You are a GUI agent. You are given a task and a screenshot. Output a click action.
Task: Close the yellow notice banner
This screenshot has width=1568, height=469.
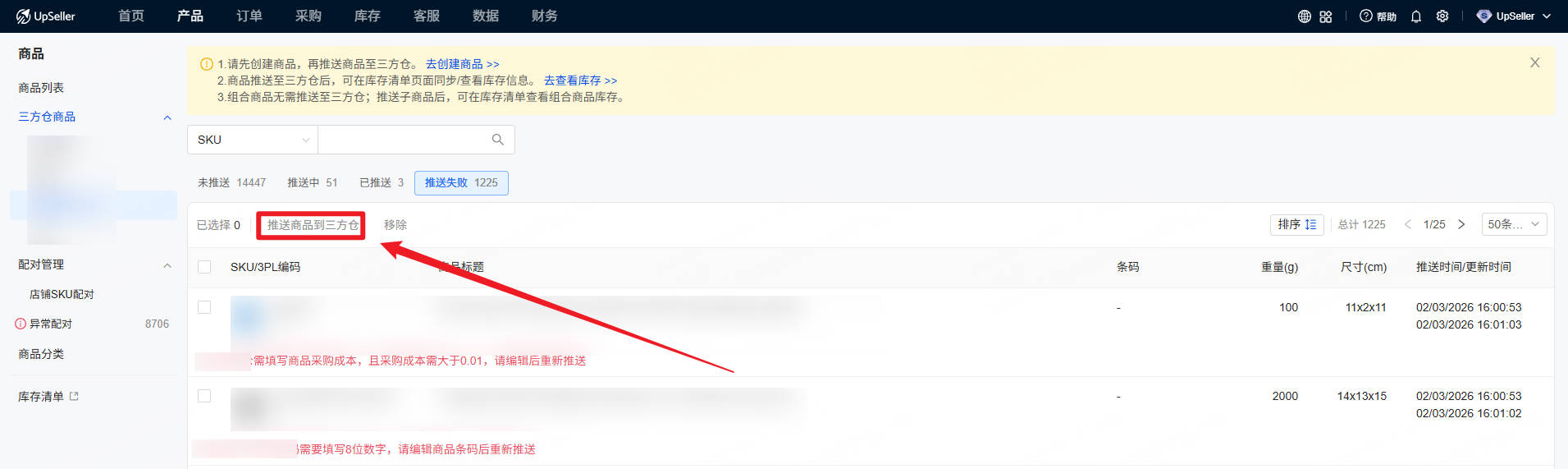click(x=1534, y=62)
